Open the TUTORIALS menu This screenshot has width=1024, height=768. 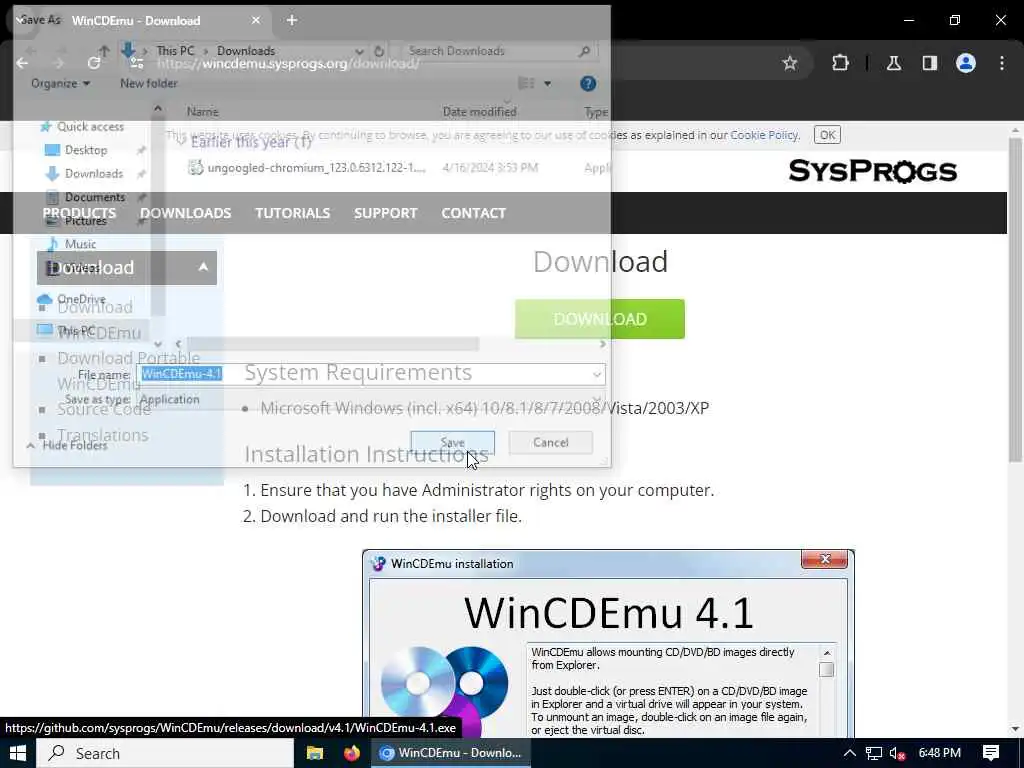coord(293,213)
